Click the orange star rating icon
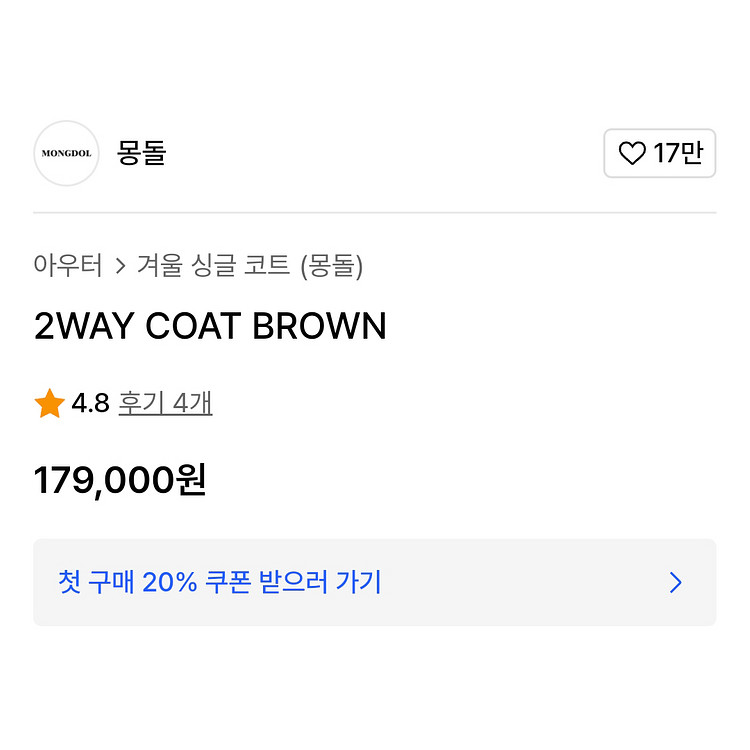This screenshot has width=750, height=750. pyautogui.click(x=49, y=404)
